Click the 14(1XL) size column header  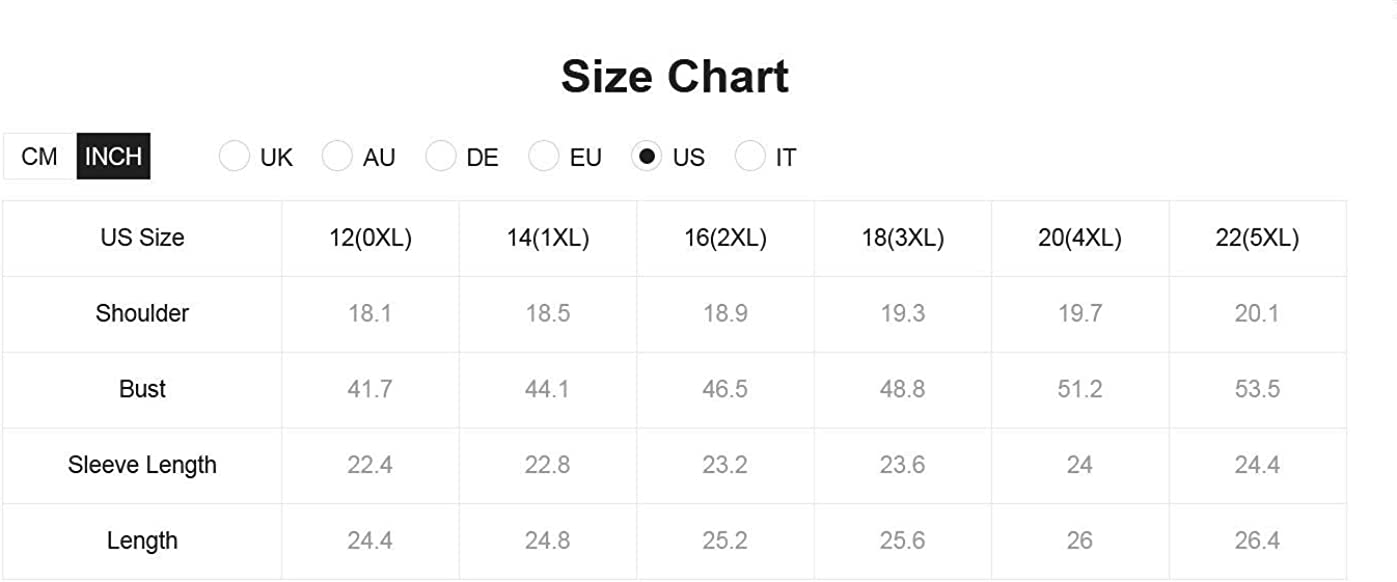coord(547,238)
